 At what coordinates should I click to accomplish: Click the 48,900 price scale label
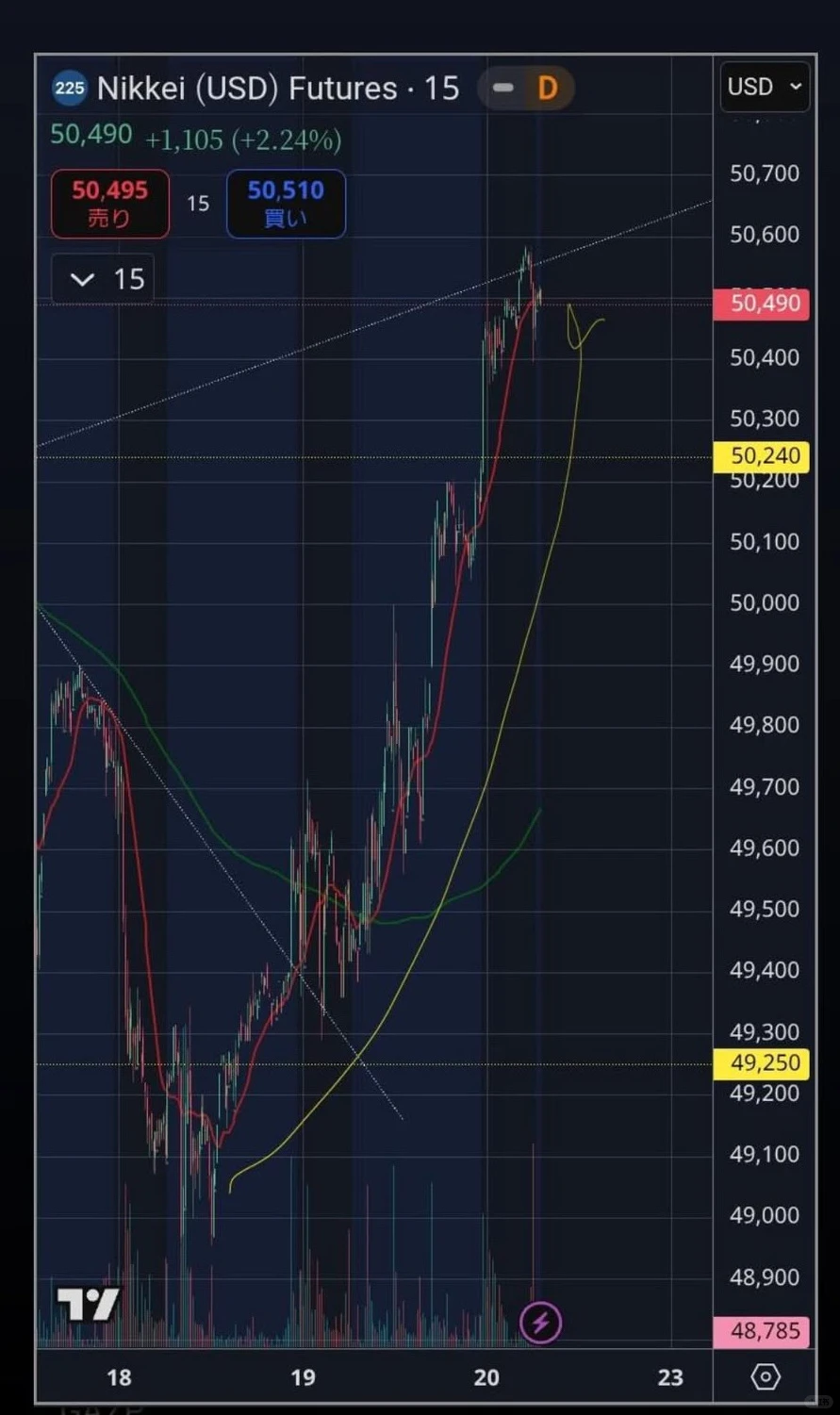click(765, 1277)
